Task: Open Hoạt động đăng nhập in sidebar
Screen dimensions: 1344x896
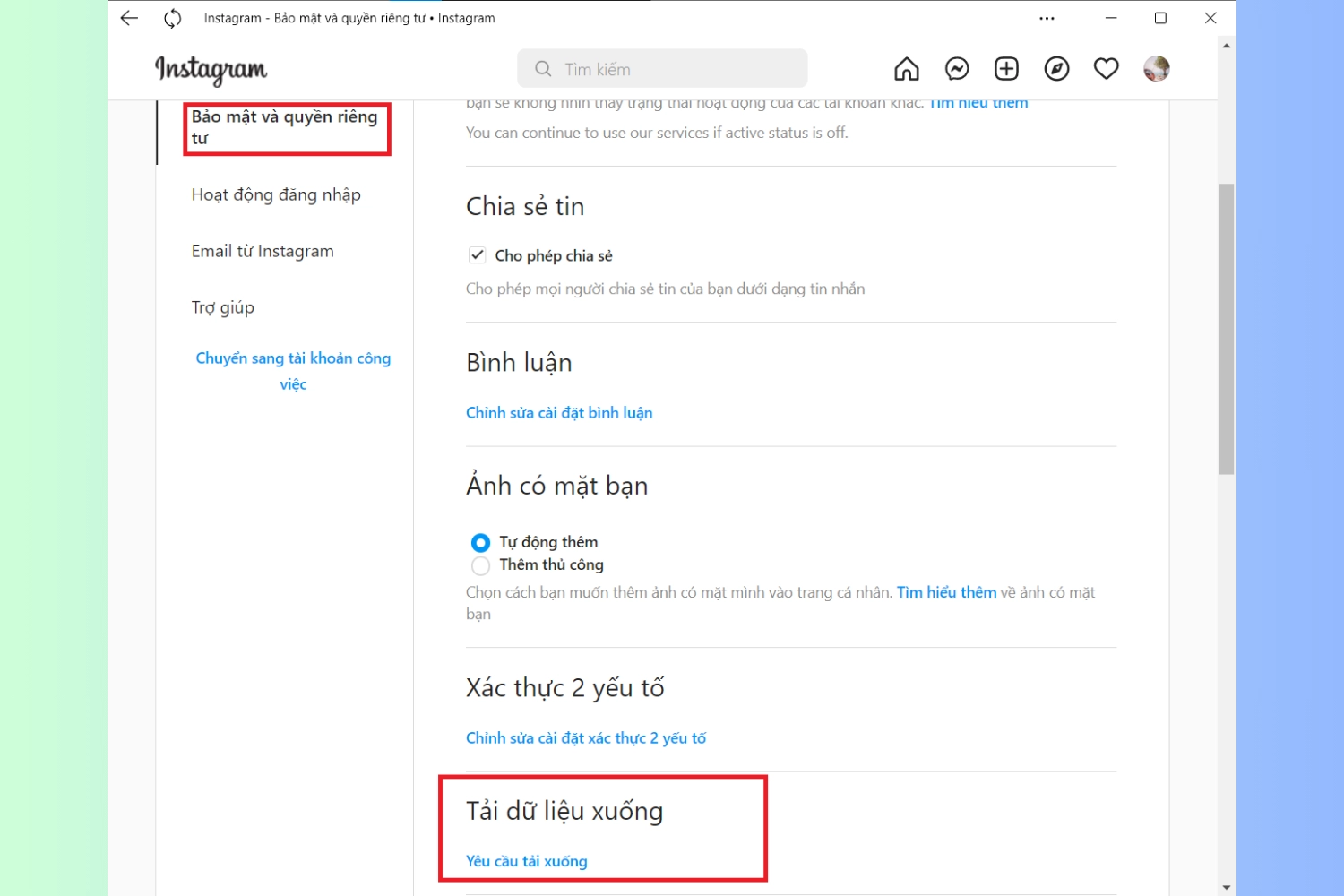Action: pyautogui.click(x=276, y=194)
